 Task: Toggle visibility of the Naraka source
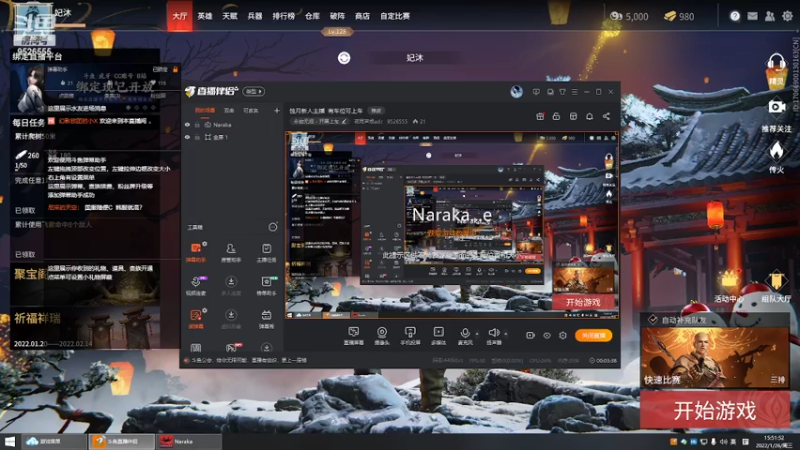pos(187,124)
